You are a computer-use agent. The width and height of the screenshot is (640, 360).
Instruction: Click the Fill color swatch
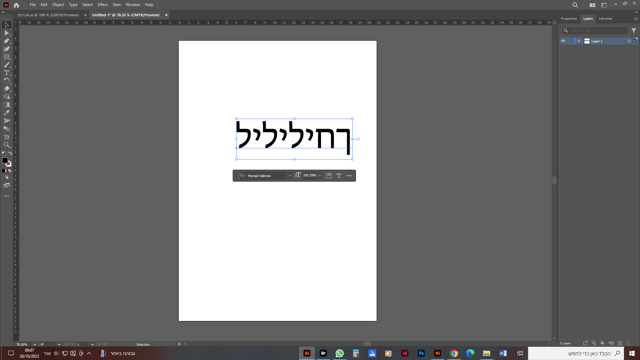[x=5, y=161]
